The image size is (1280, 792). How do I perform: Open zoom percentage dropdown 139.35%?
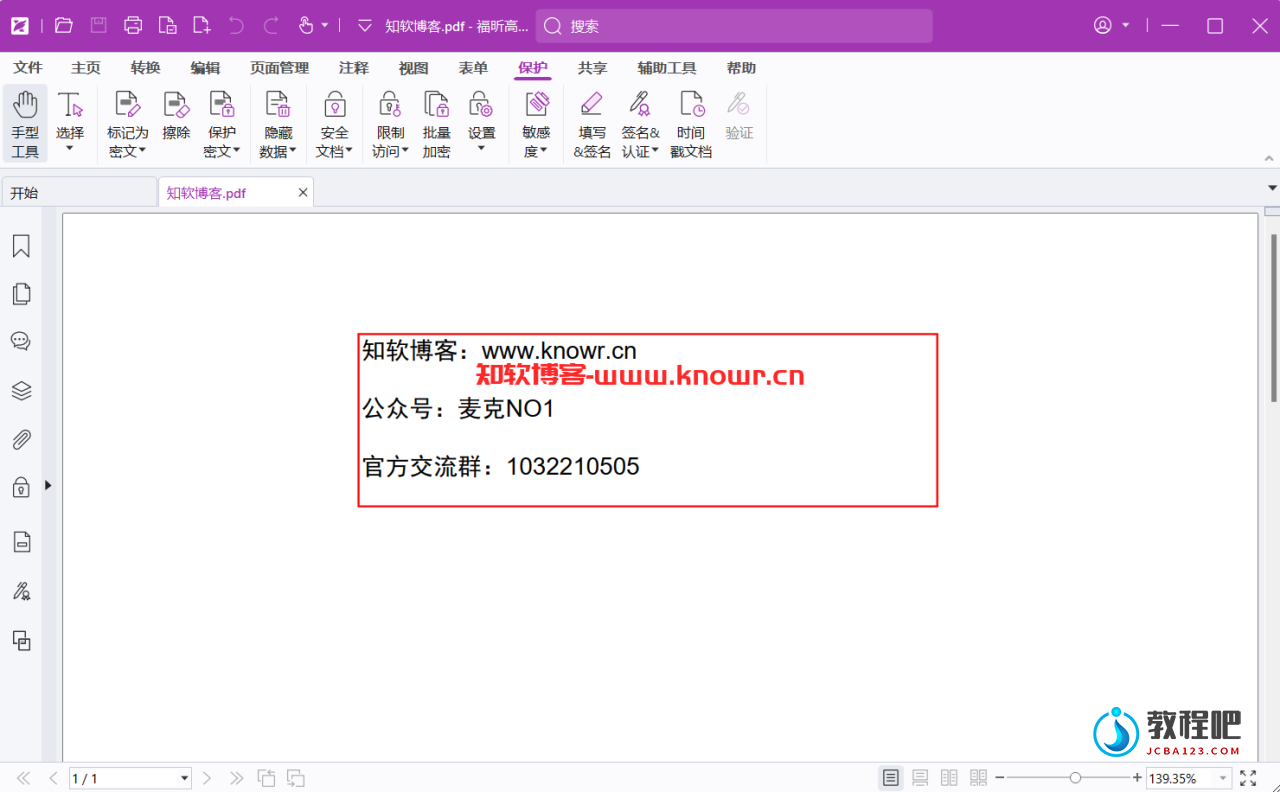pos(1223,778)
